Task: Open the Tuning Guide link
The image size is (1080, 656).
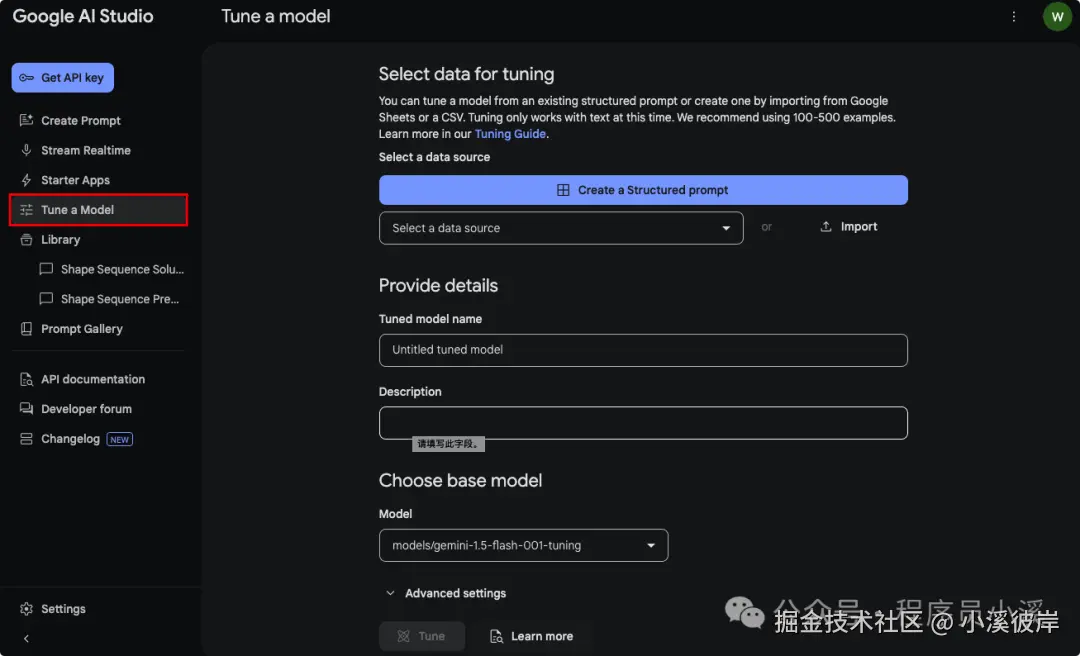Action: click(511, 134)
